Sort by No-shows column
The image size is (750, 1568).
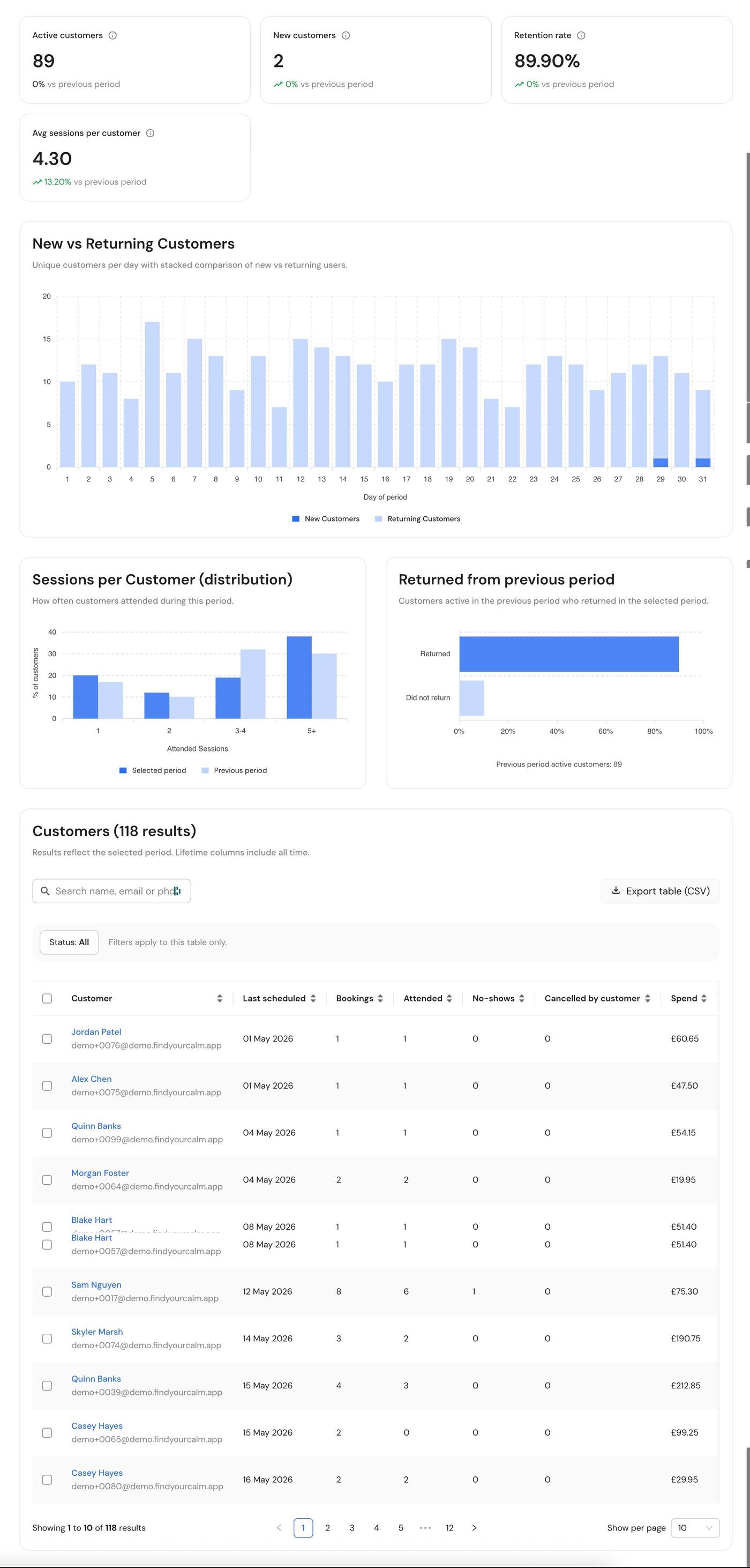pos(521,998)
